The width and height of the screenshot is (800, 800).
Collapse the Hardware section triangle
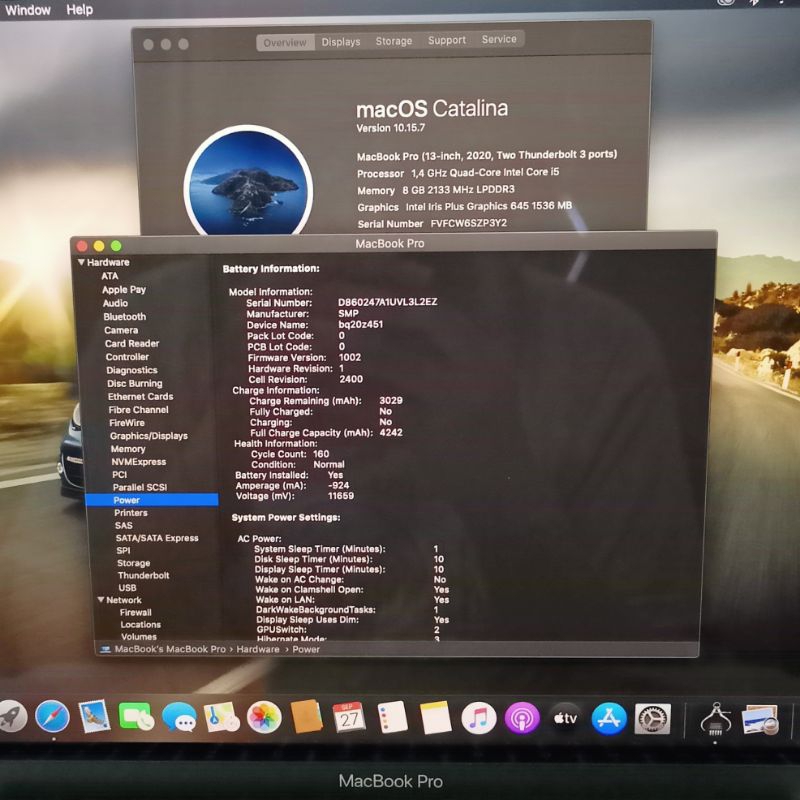point(81,262)
